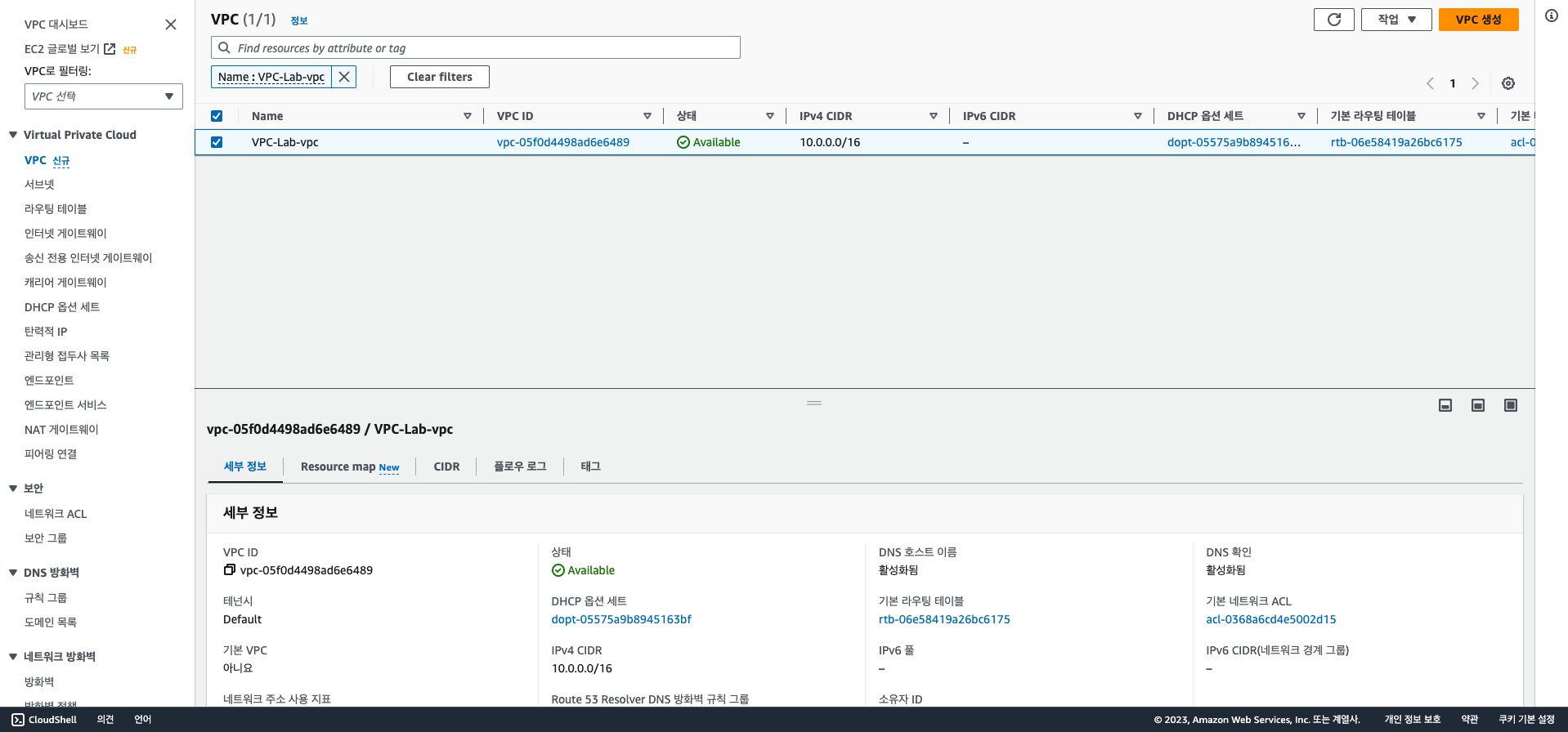The height and width of the screenshot is (732, 1568).
Task: Close the VPC dashboard sidebar
Action: (171, 25)
